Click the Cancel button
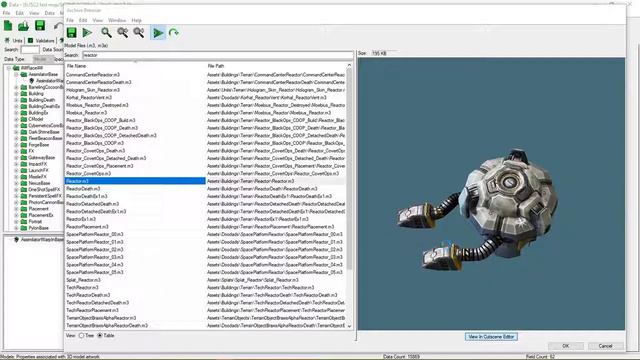This screenshot has width=640, height=360. coord(605,346)
